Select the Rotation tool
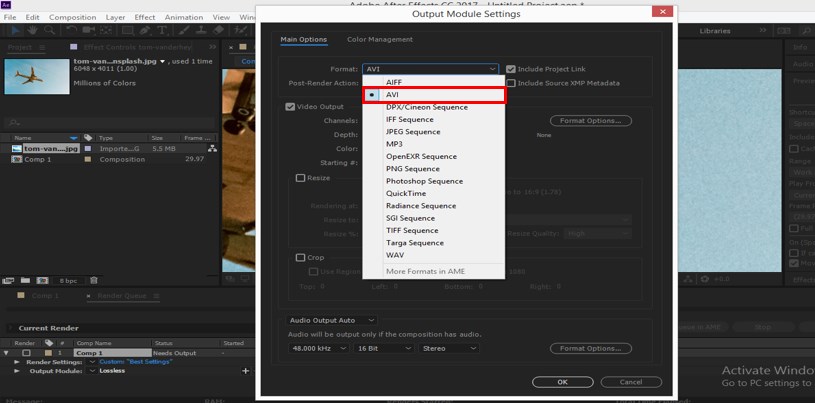The width and height of the screenshot is (815, 404). coord(72,30)
